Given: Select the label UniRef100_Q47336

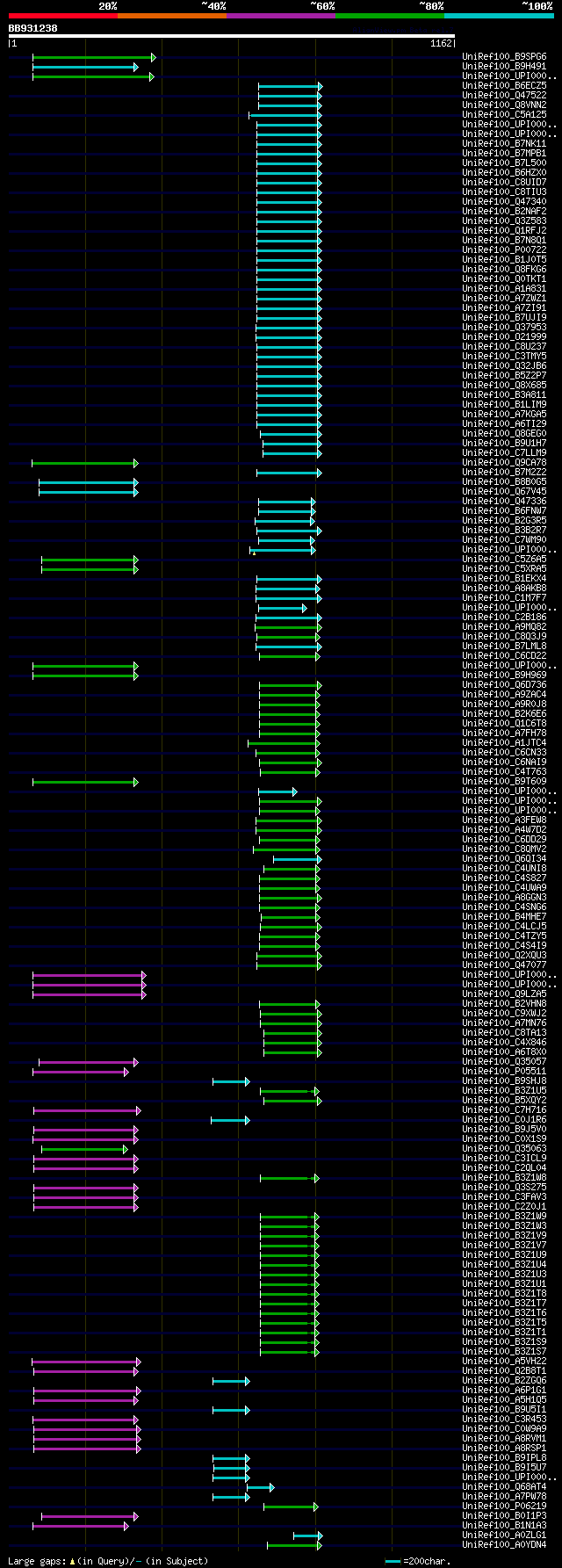Looking at the screenshot, I should [504, 502].
